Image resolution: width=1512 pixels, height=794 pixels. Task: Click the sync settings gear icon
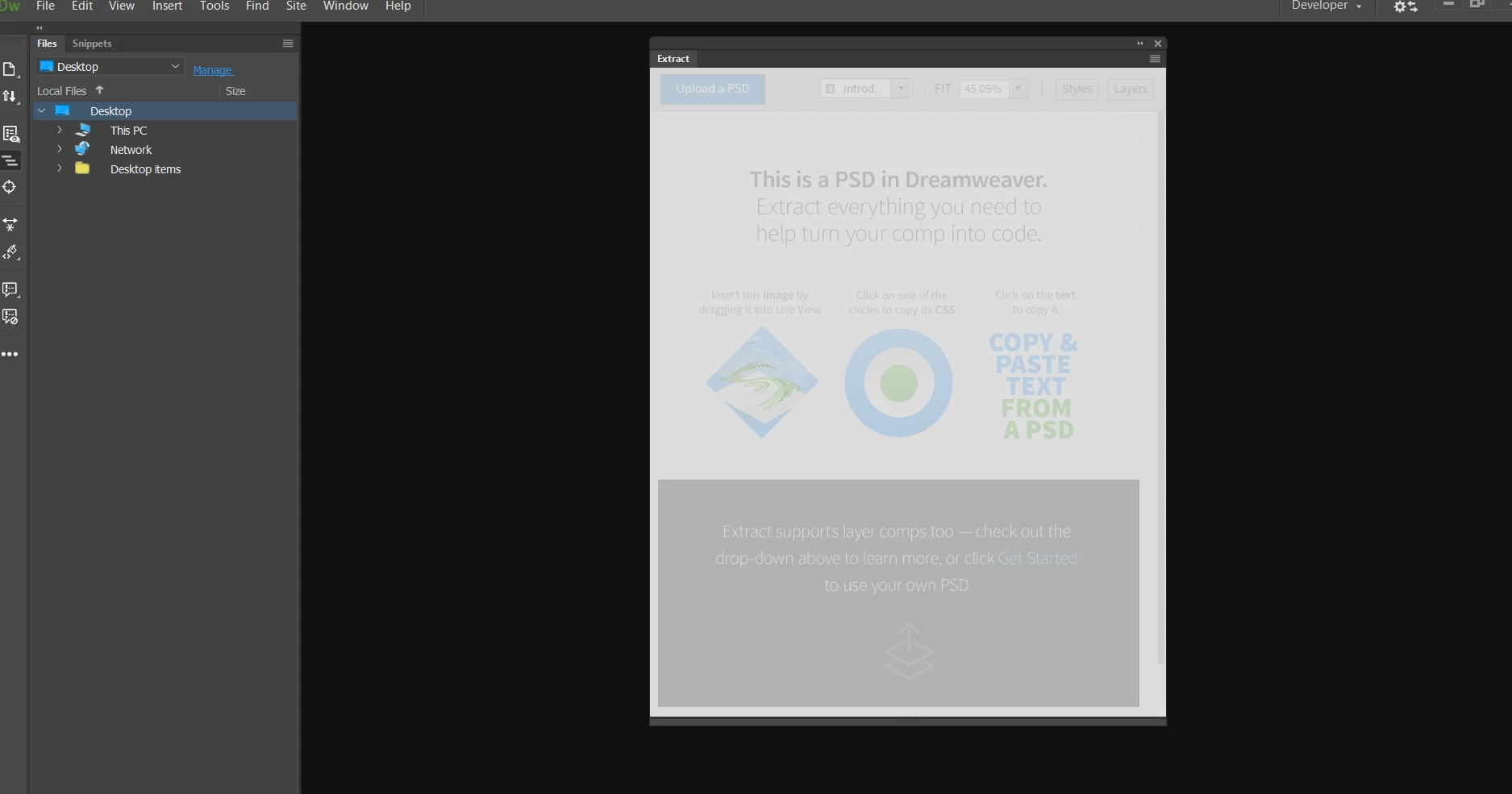click(x=1406, y=6)
